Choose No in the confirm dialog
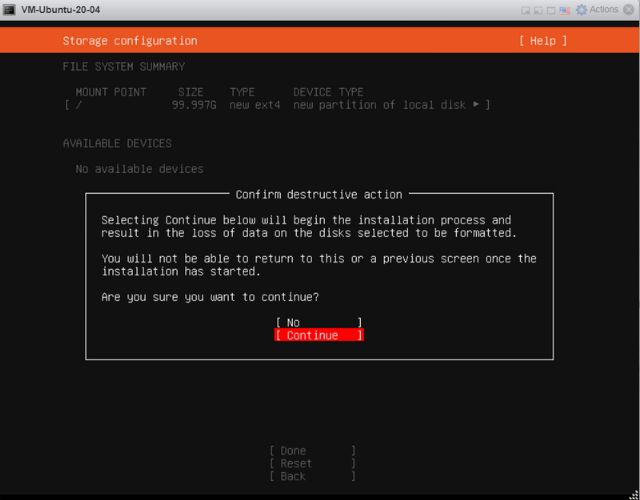The height and width of the screenshot is (500, 640). 319,322
